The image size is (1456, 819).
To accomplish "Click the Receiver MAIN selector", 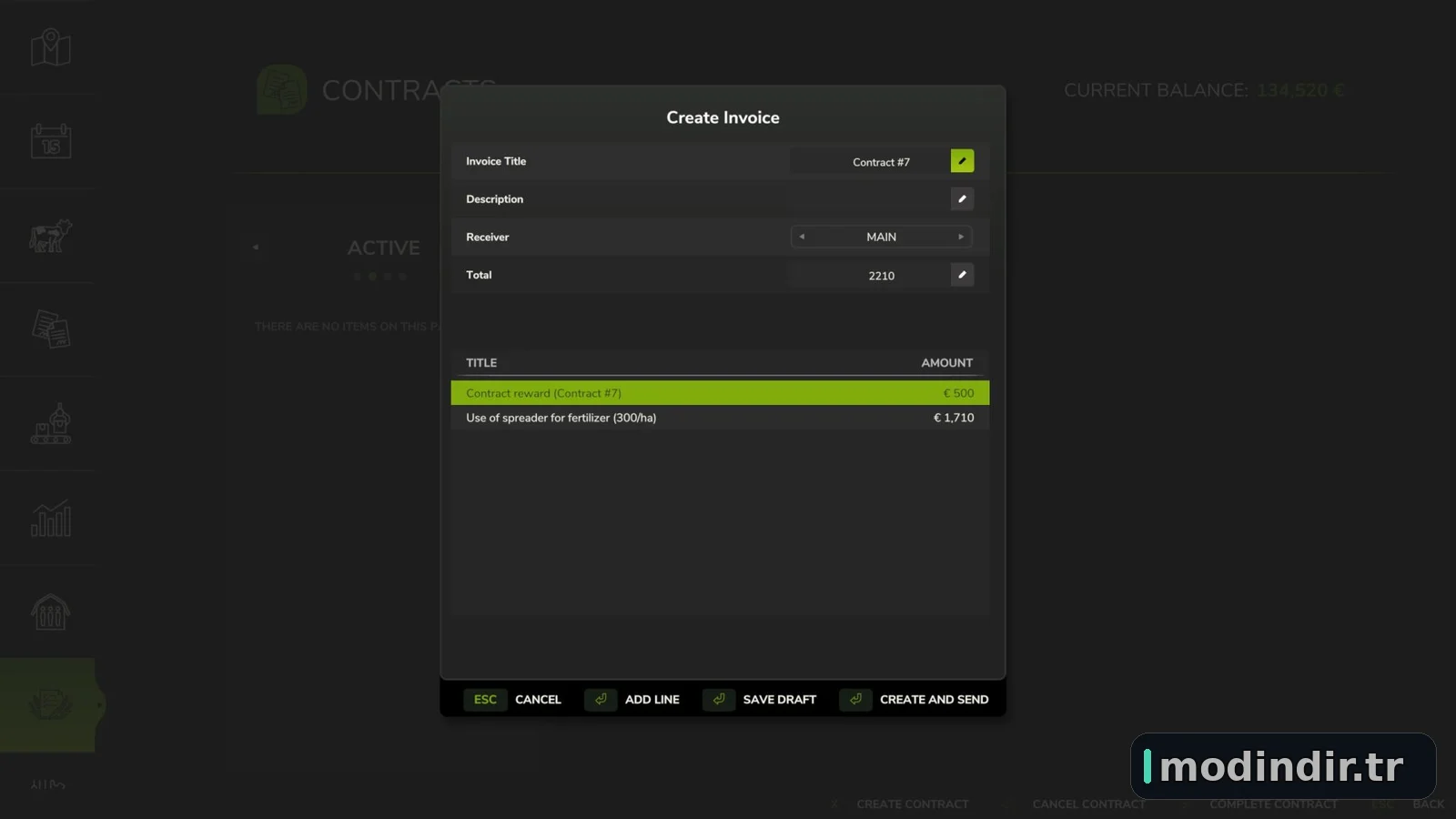I will tap(881, 237).
